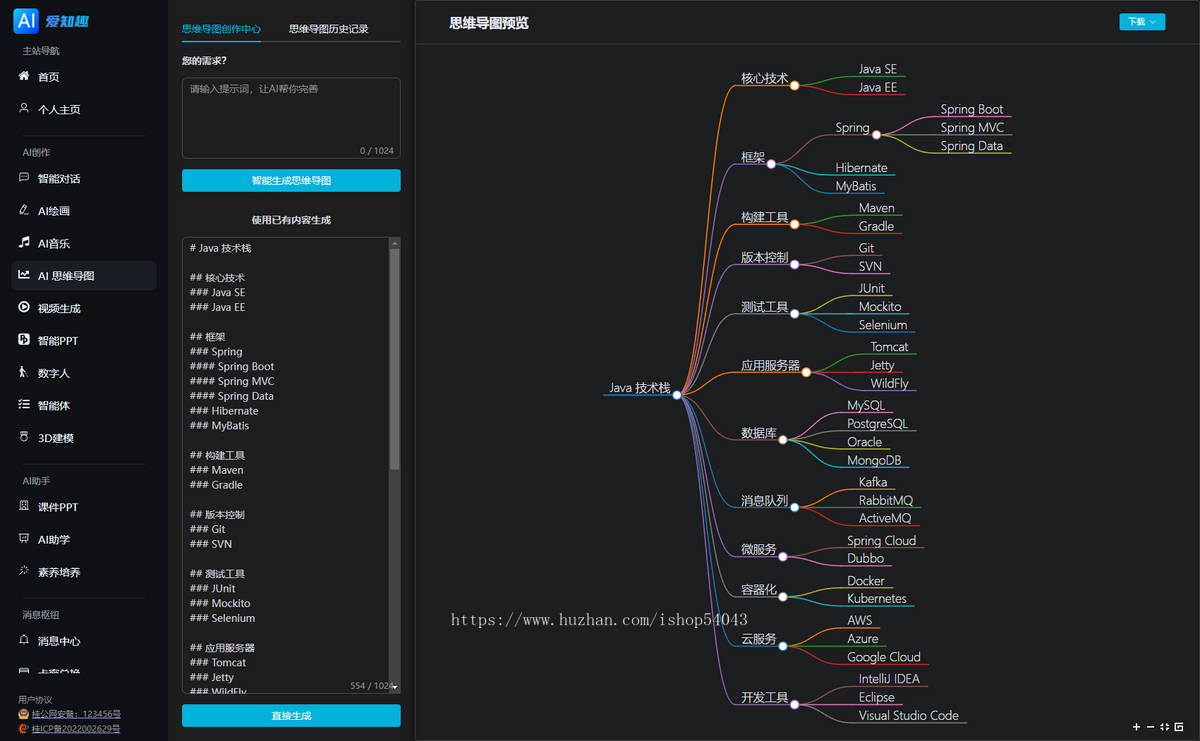
Task: Open the 下载 download dropdown
Action: click(1142, 20)
